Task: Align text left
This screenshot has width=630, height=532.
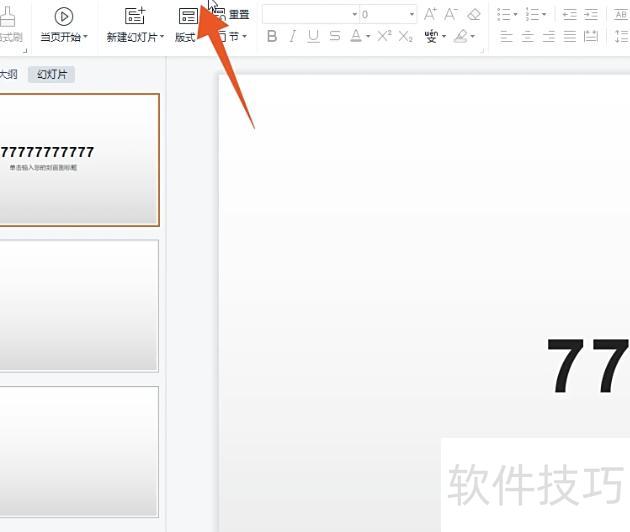Action: click(x=506, y=37)
